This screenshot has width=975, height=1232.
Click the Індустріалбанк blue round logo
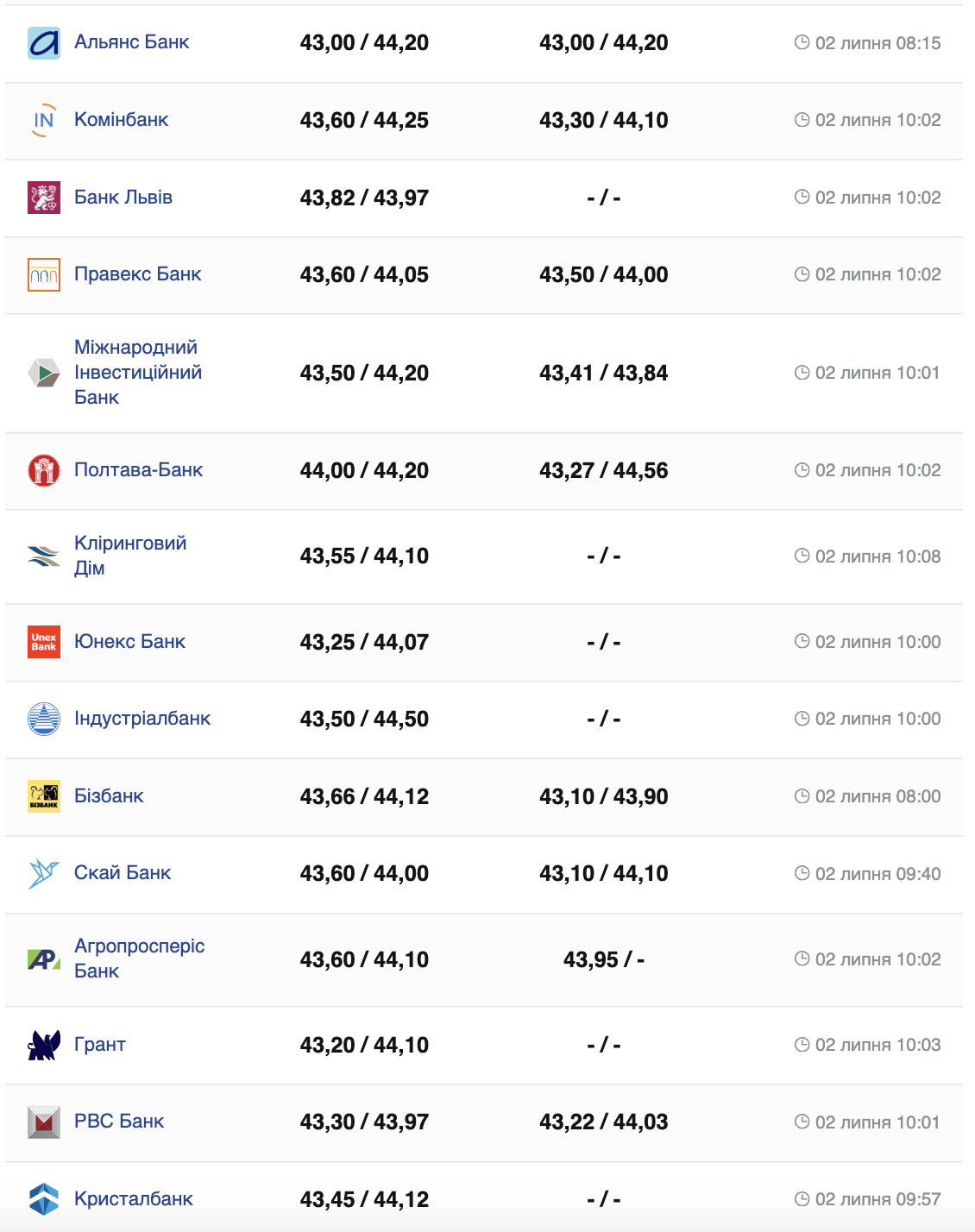44,719
